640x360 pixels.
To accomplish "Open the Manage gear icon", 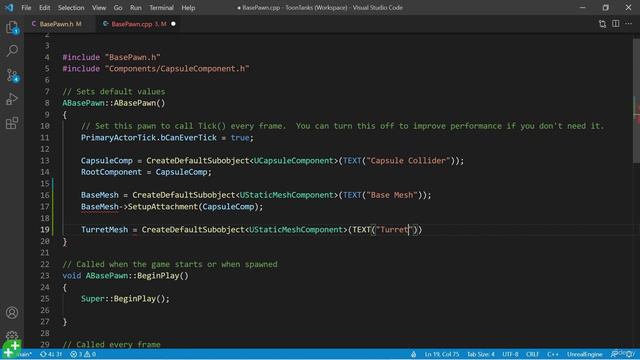I will pyautogui.click(x=12, y=335).
